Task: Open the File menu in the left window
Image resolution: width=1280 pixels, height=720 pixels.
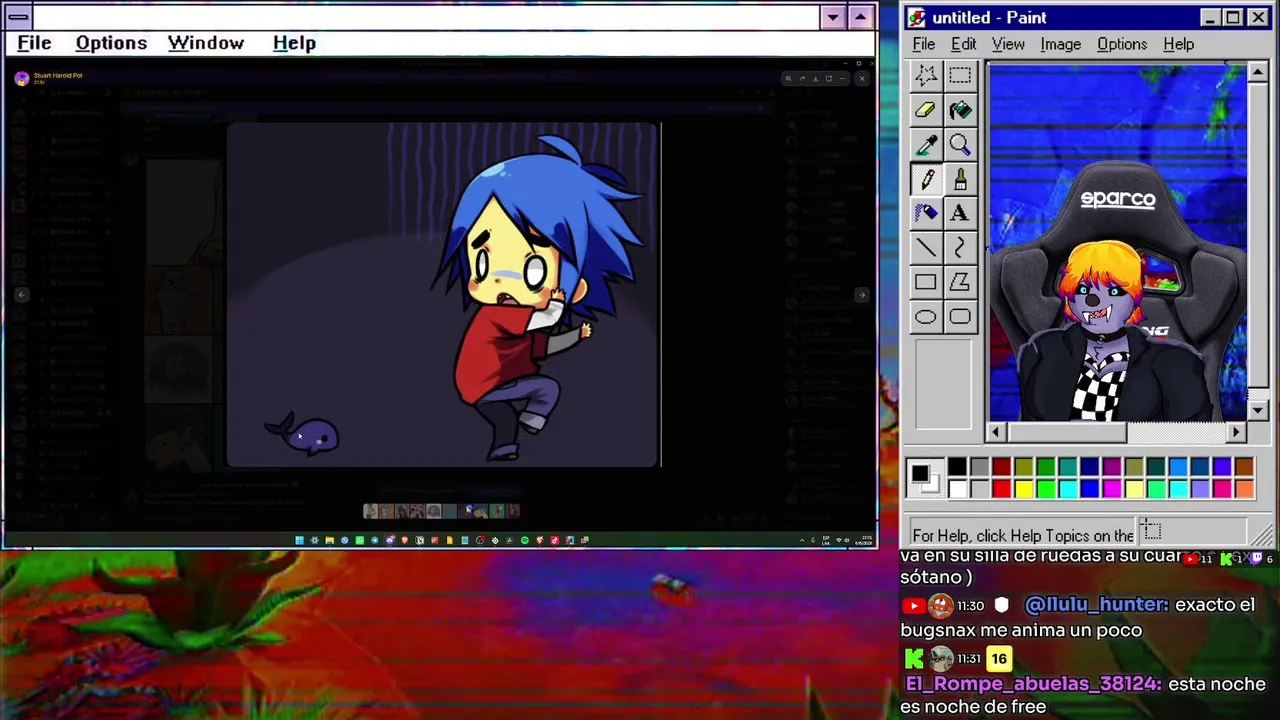Action: coord(34,43)
